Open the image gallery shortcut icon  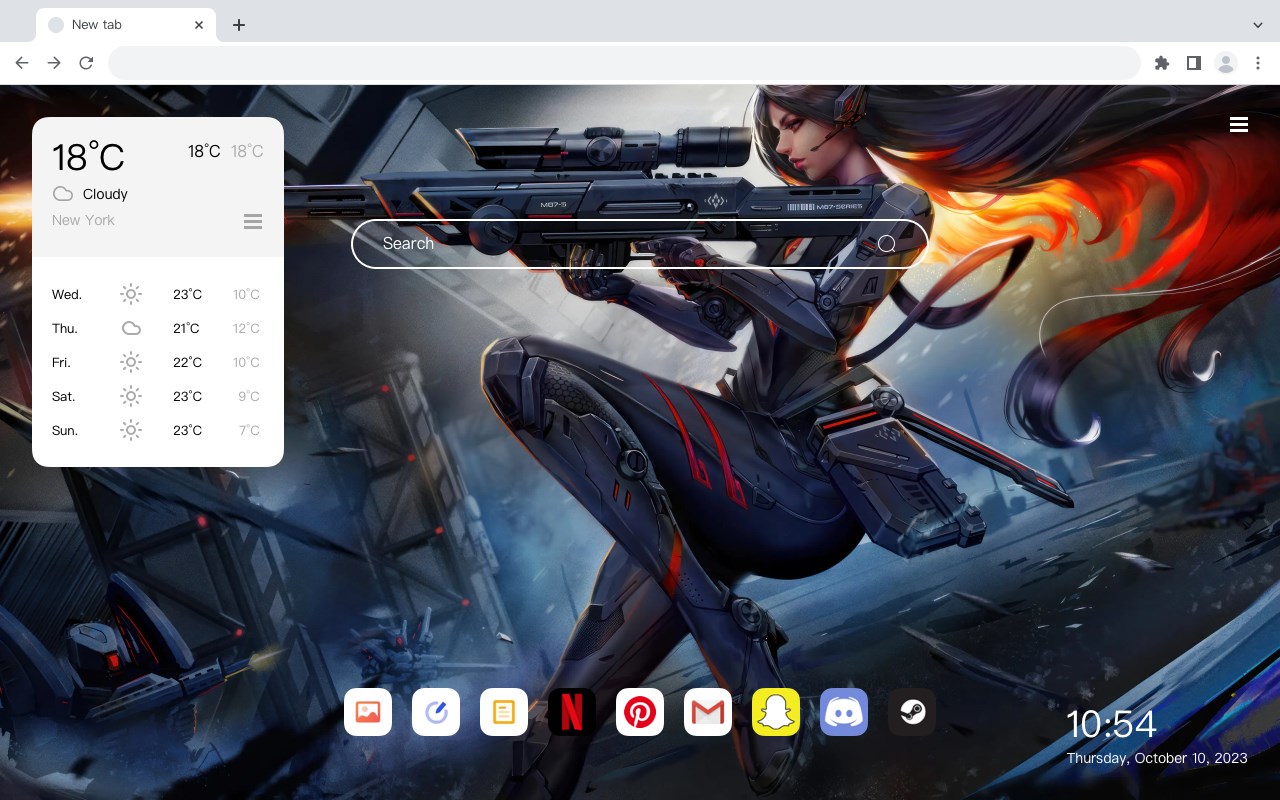tap(368, 712)
